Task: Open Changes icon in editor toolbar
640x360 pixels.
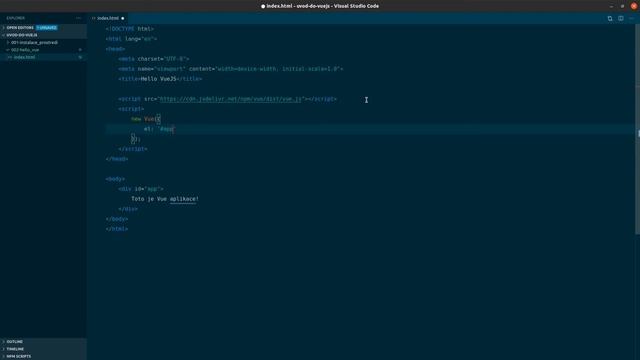Action: (610, 18)
